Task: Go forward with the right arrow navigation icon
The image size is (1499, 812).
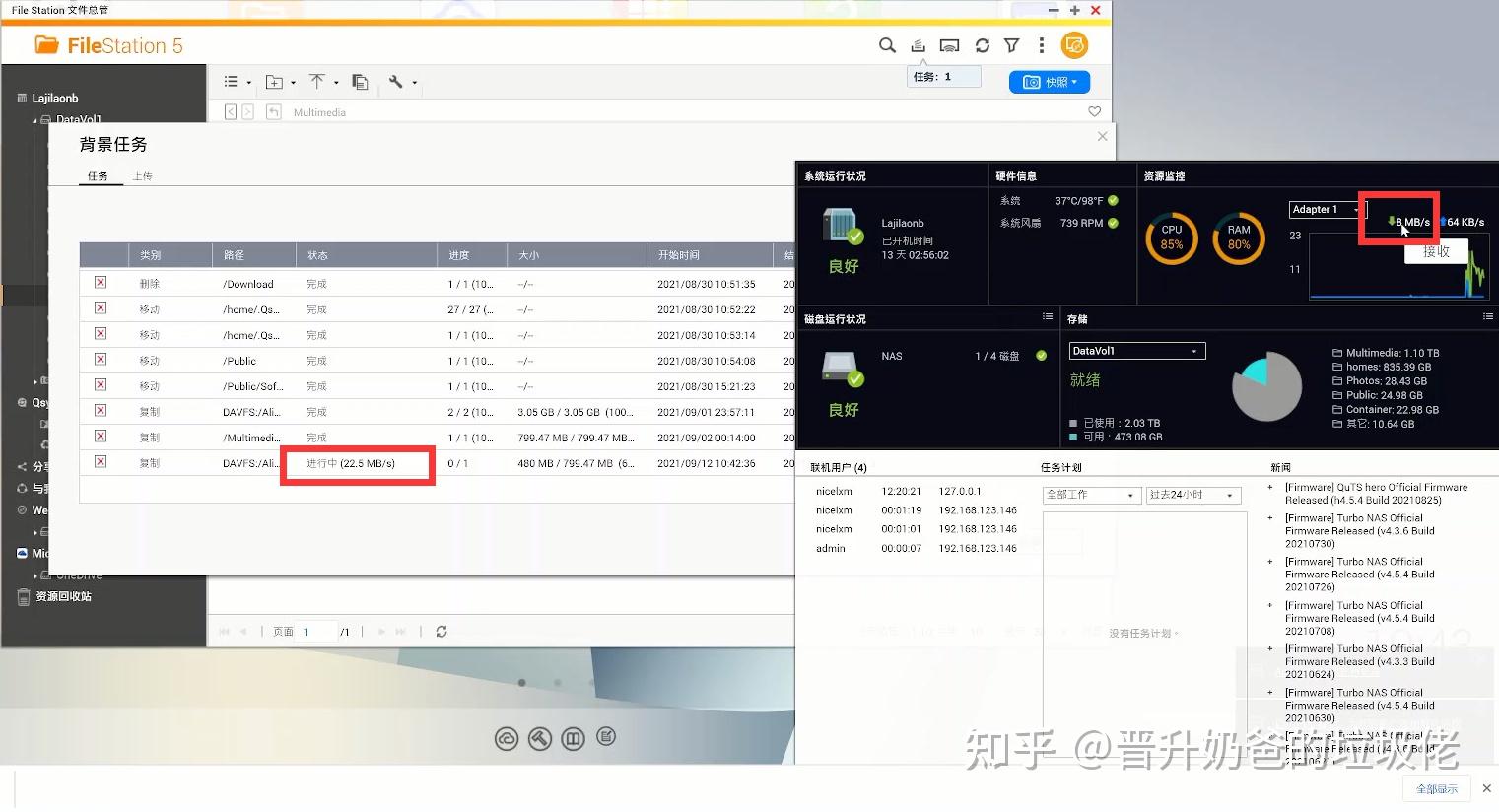Action: click(248, 112)
